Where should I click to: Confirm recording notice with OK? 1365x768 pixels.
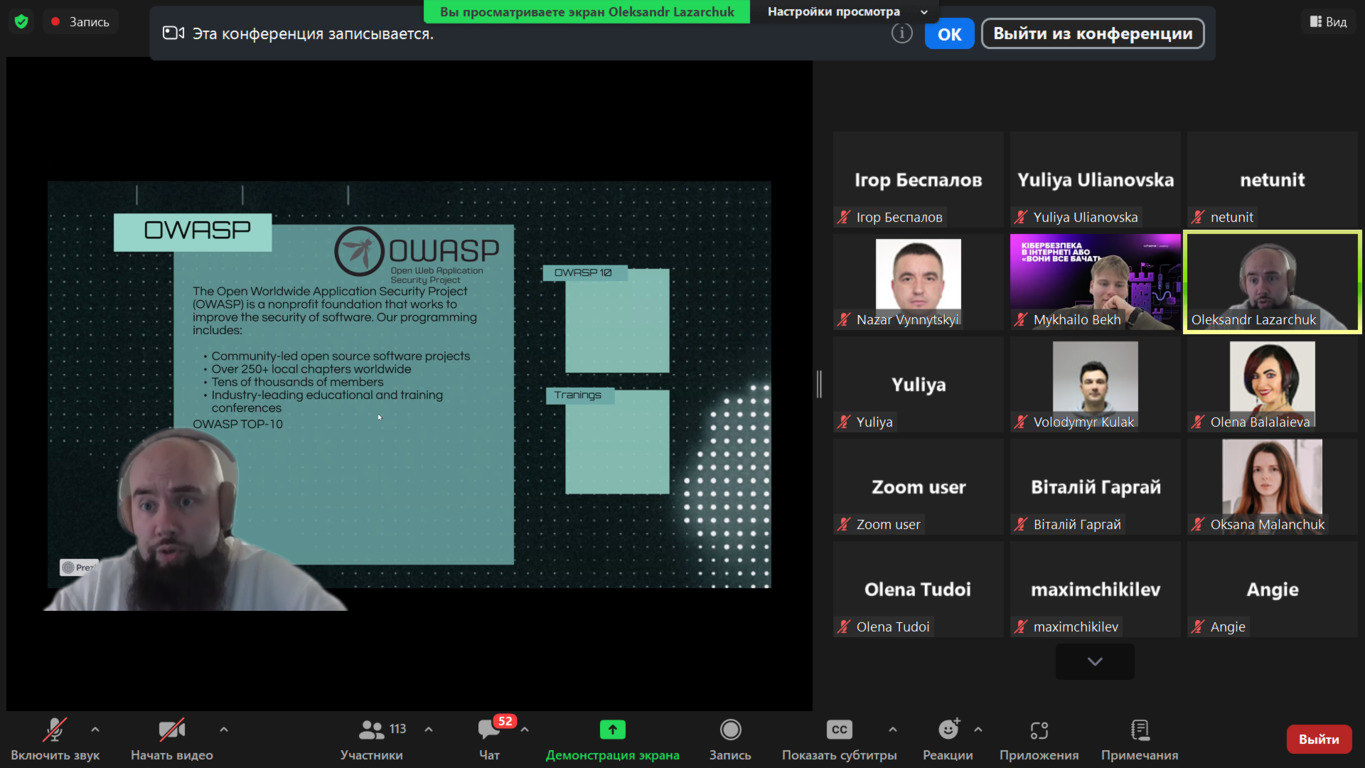click(x=949, y=34)
